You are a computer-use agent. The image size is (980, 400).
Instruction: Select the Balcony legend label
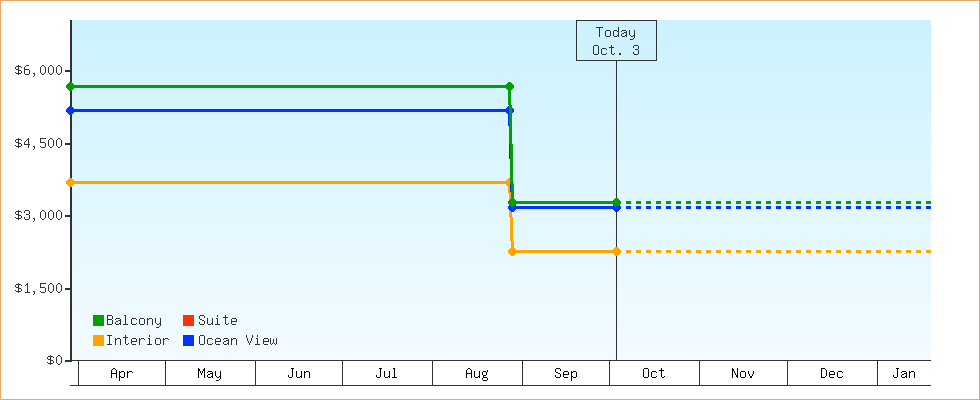pyautogui.click(x=133, y=321)
